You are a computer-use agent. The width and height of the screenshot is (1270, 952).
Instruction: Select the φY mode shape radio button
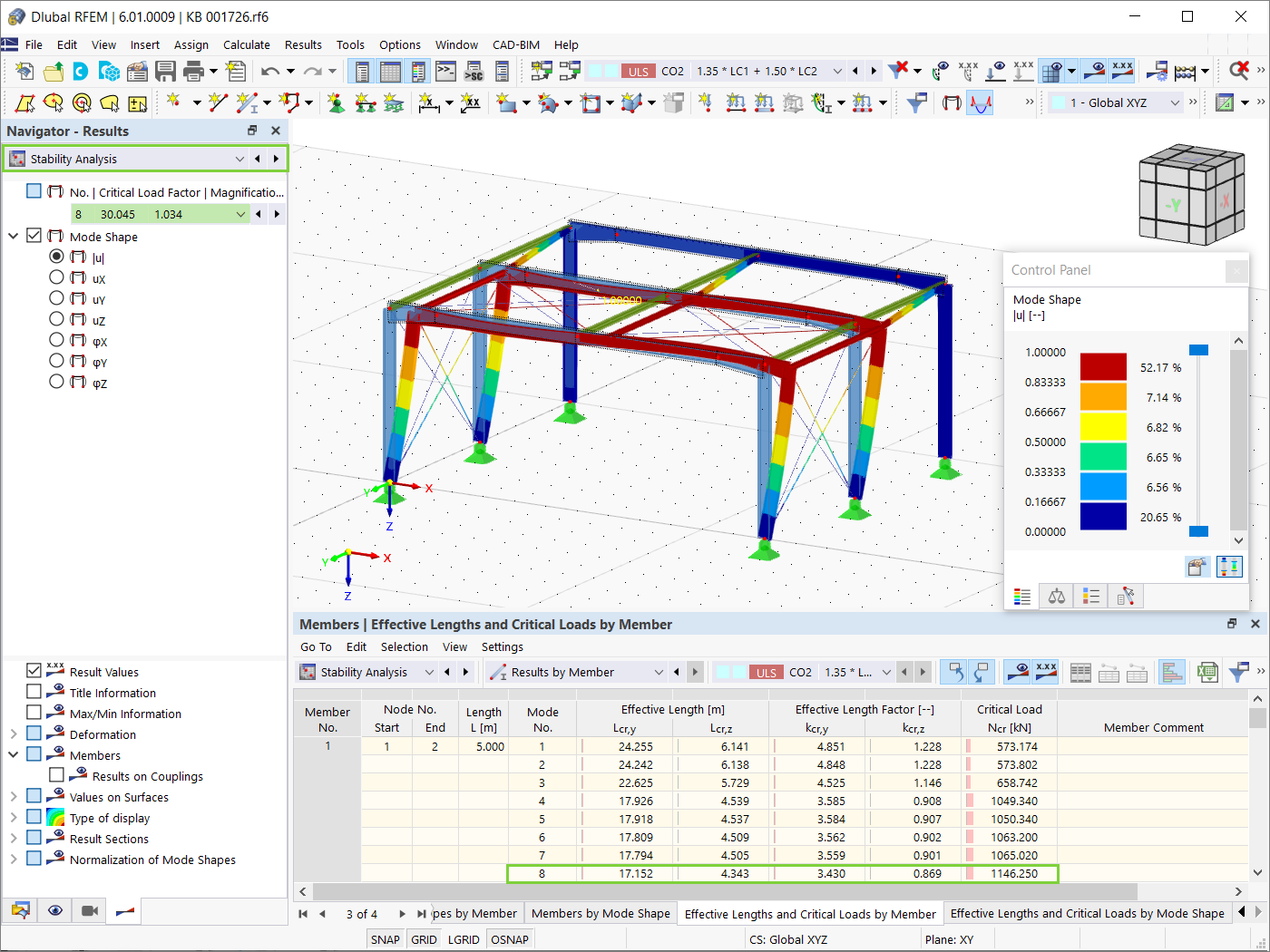click(x=56, y=361)
